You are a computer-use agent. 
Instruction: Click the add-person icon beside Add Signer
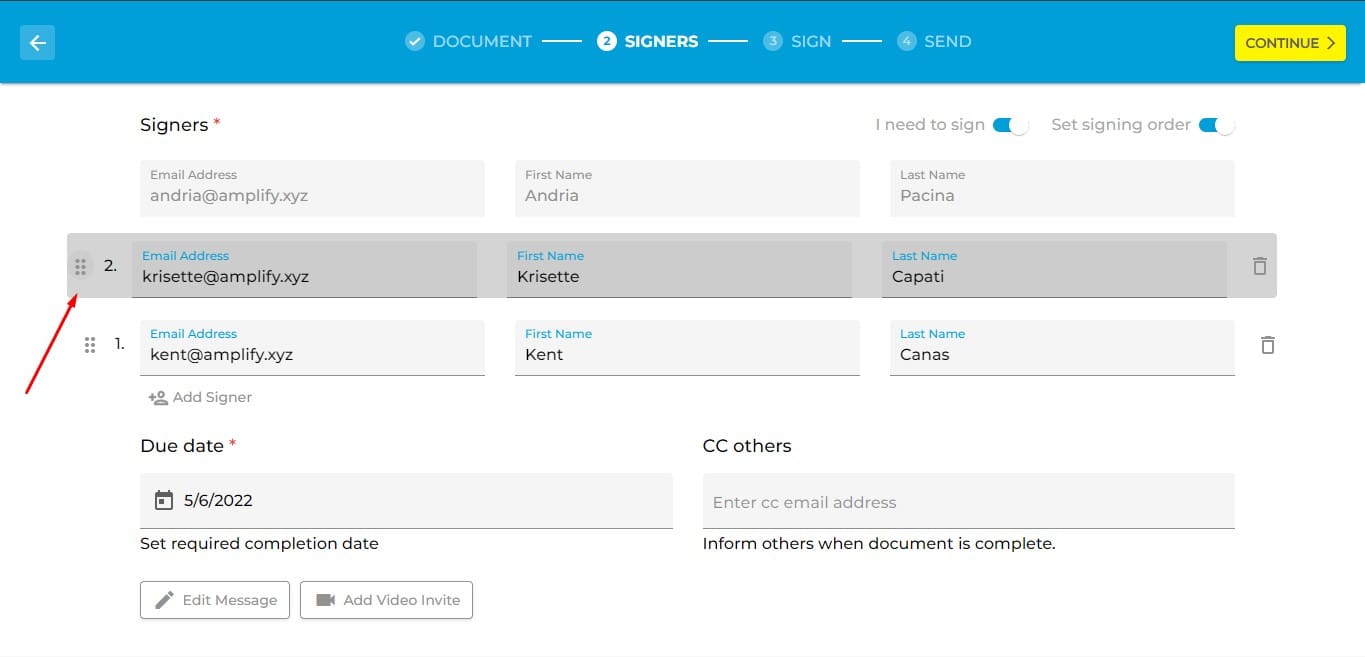[158, 397]
